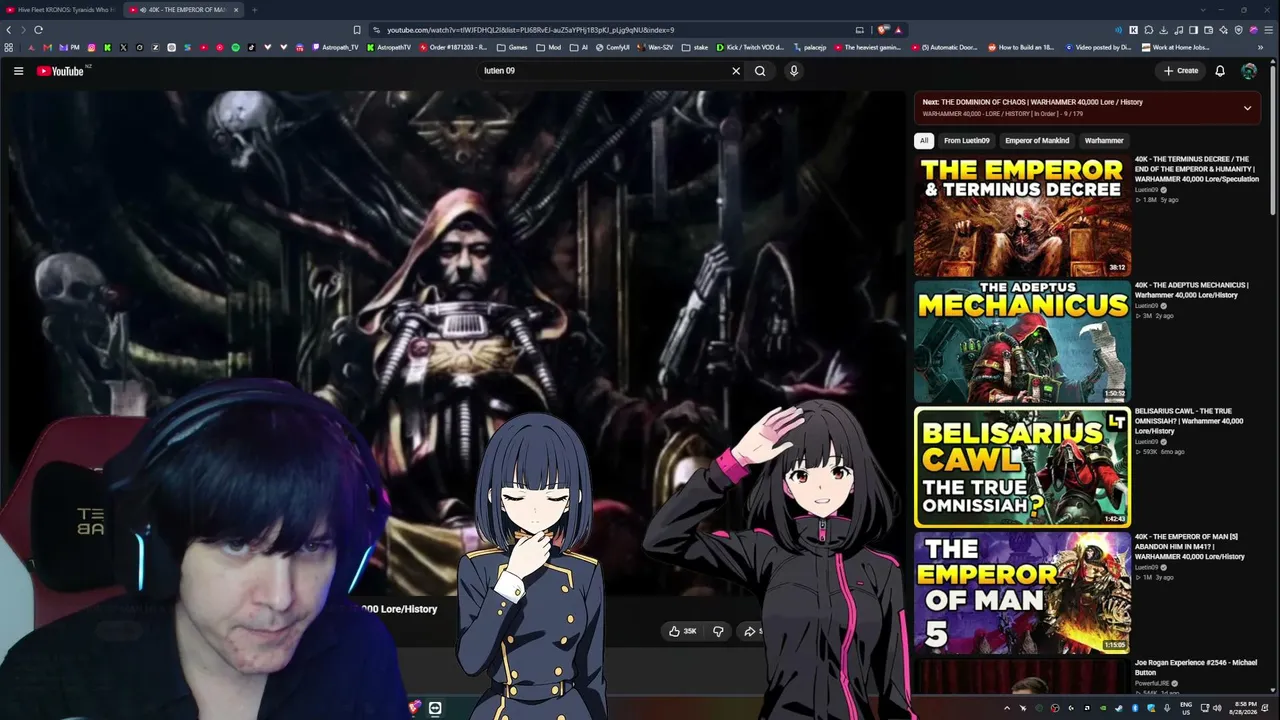The height and width of the screenshot is (720, 1280).
Task: Switch to the 'Hive Fleet KRONOS' browser tab
Action: coord(60,10)
